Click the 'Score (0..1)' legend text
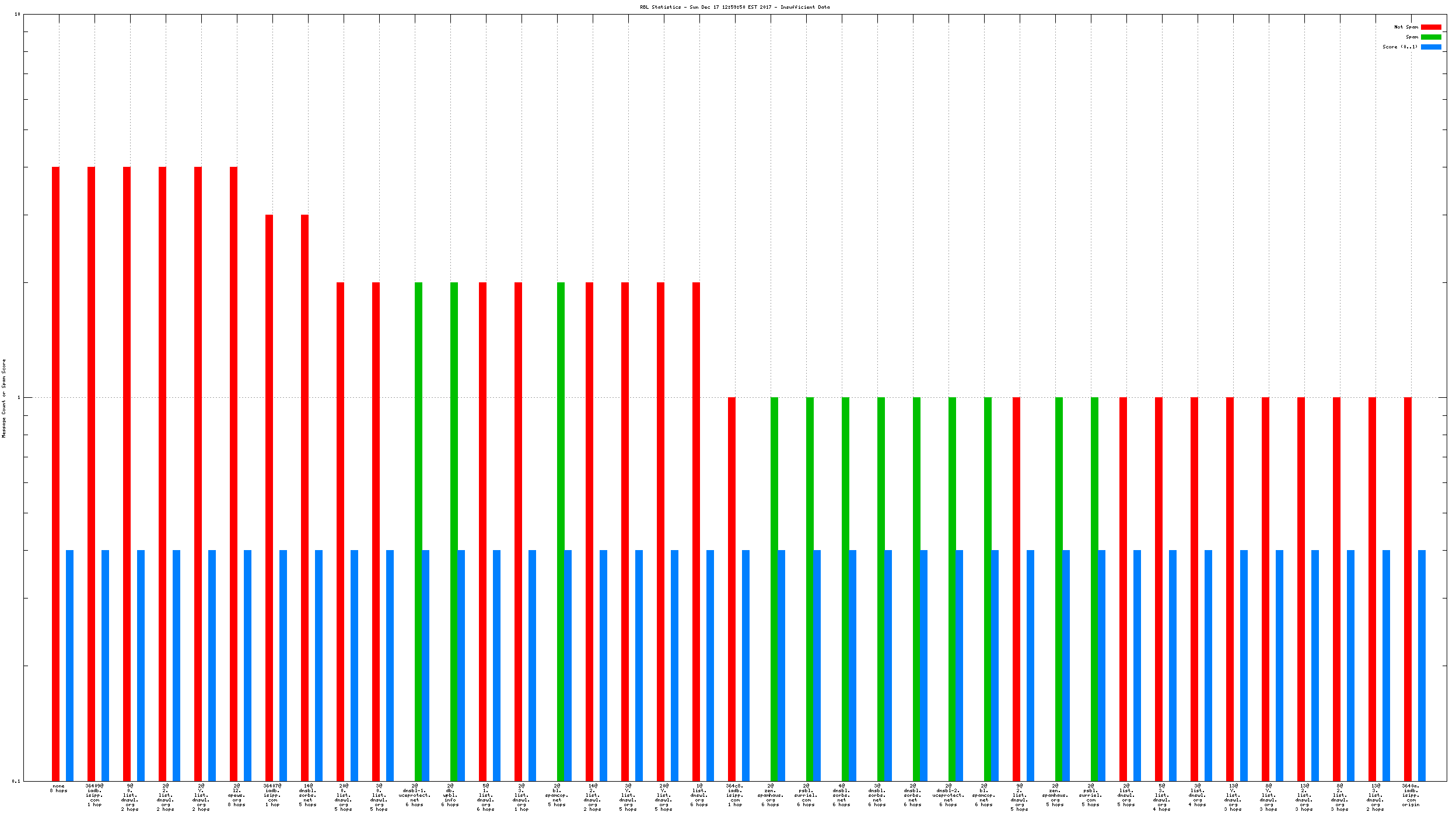 1399,47
